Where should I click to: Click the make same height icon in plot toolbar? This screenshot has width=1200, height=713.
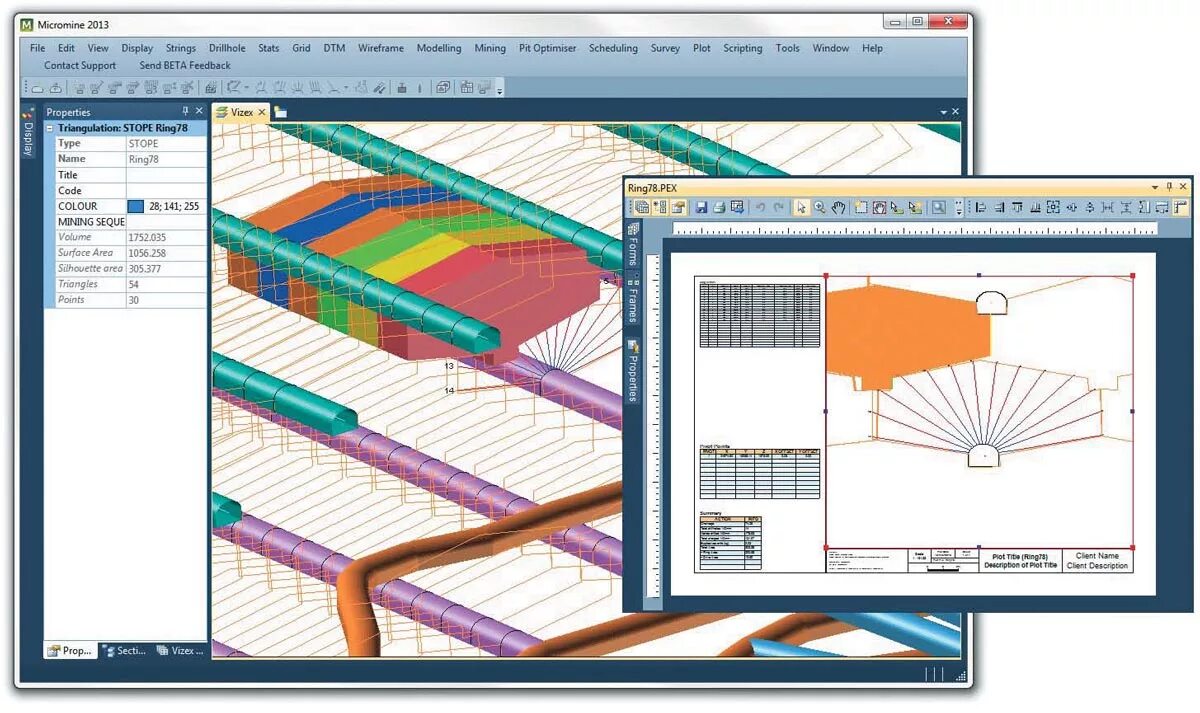(1126, 207)
